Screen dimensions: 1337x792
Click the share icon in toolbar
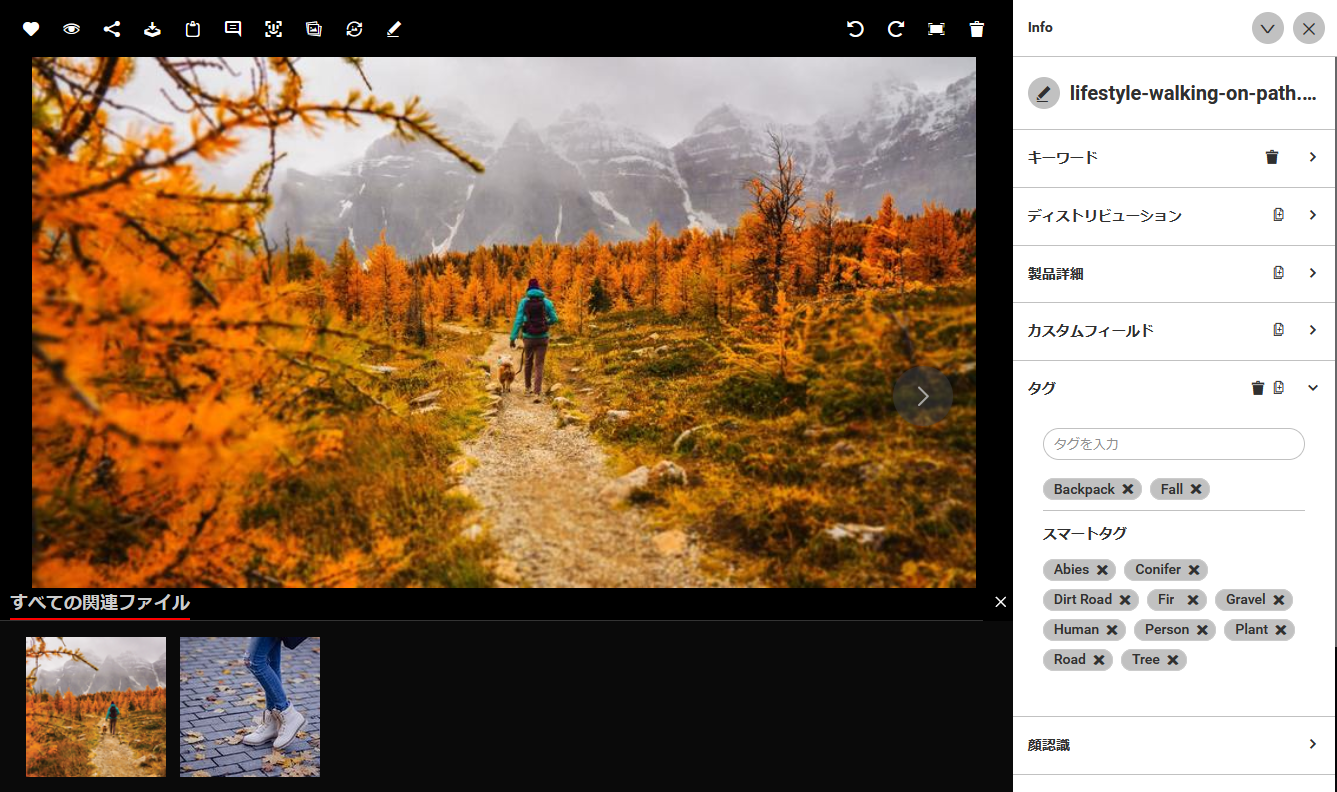[112, 29]
